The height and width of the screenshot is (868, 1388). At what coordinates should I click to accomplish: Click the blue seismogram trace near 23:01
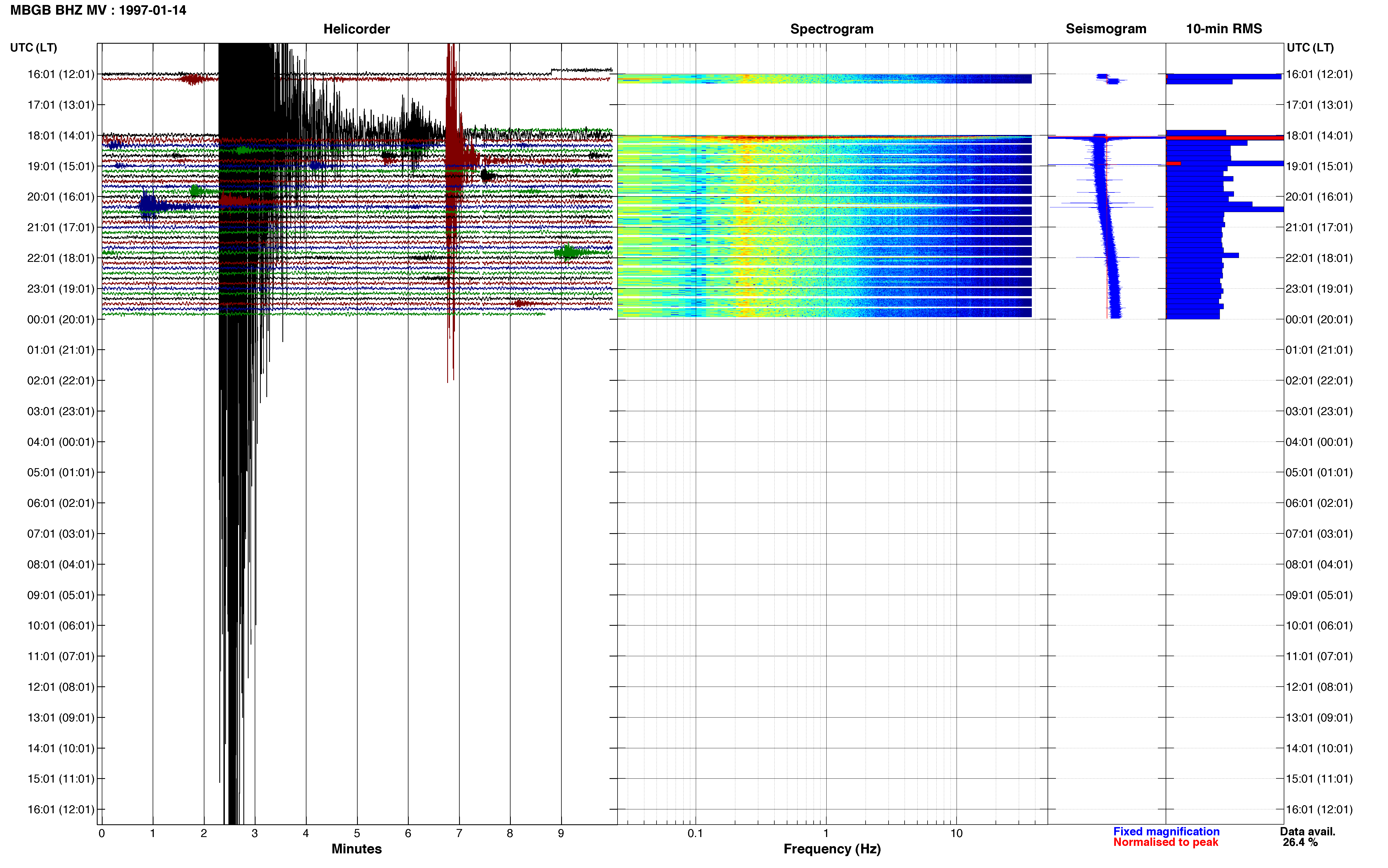click(1114, 289)
